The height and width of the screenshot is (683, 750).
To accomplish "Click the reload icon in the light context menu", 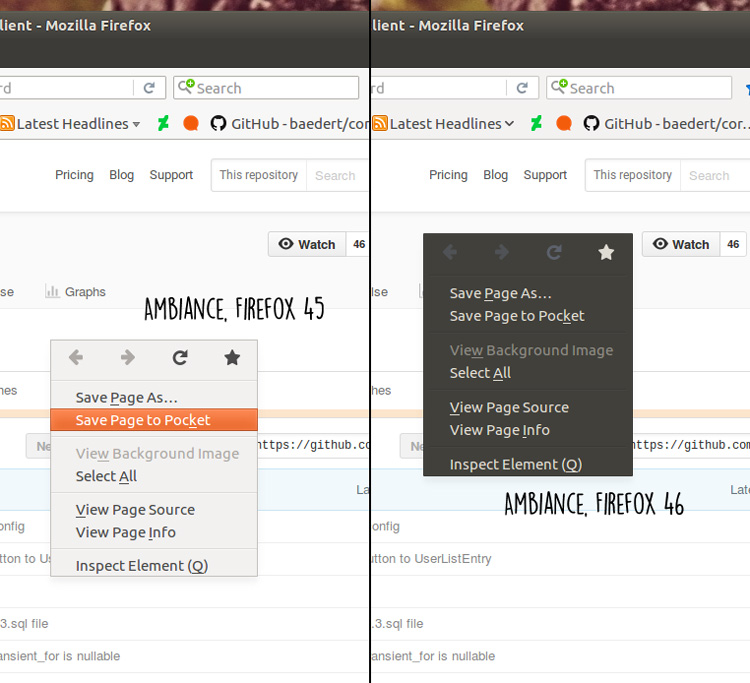I will click(180, 358).
